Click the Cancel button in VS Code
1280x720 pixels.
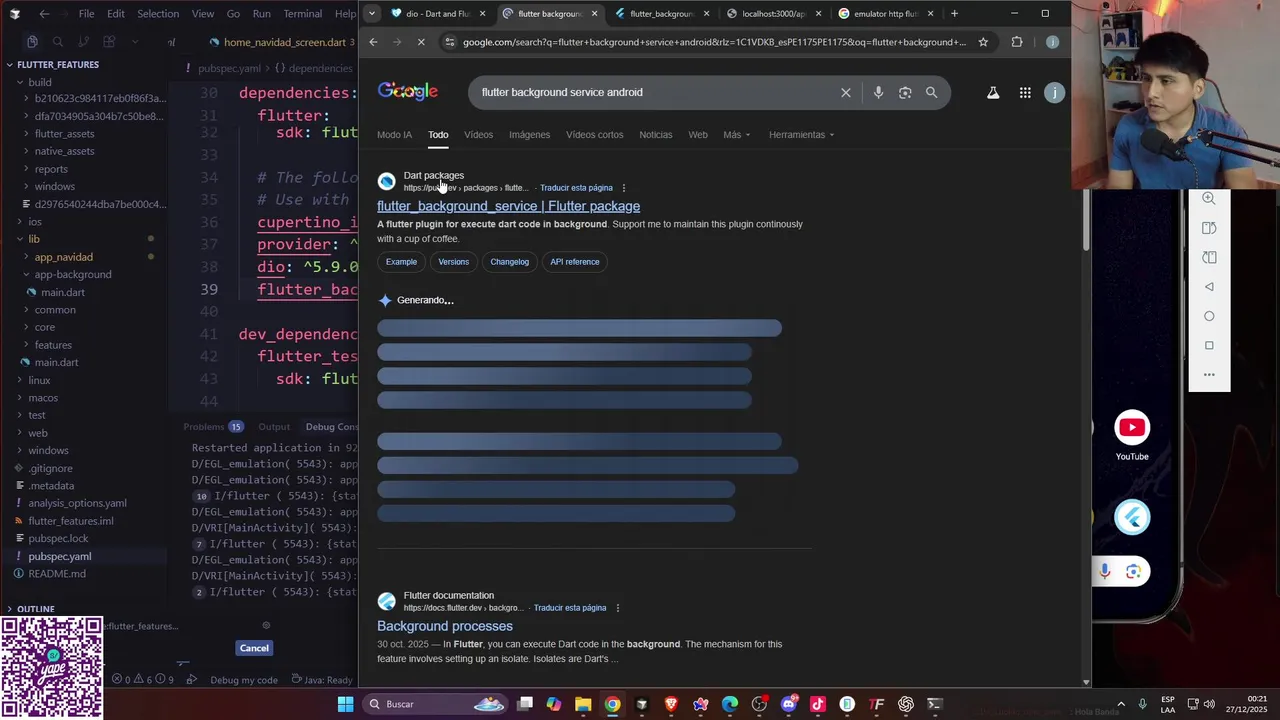[254, 648]
